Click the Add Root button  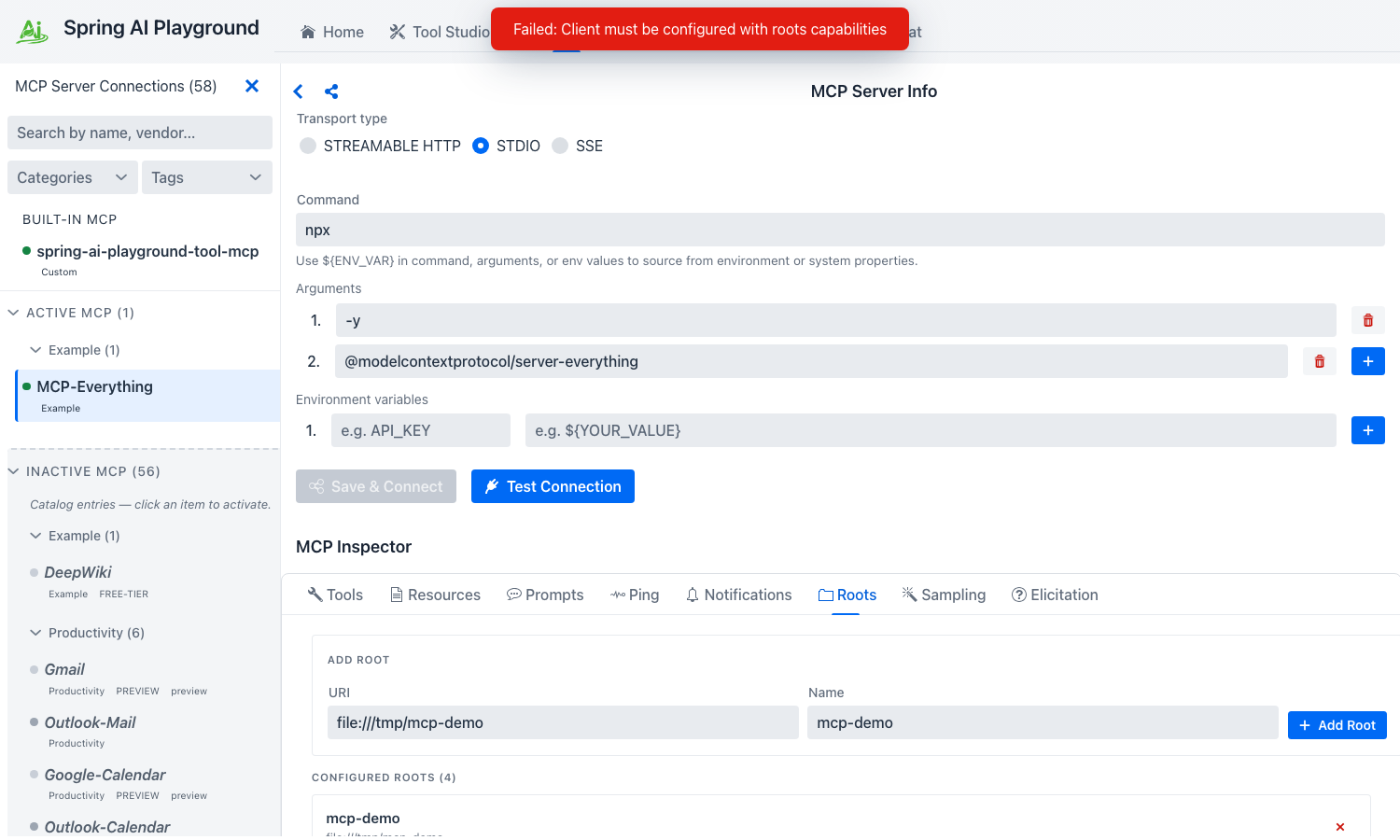pos(1337,725)
